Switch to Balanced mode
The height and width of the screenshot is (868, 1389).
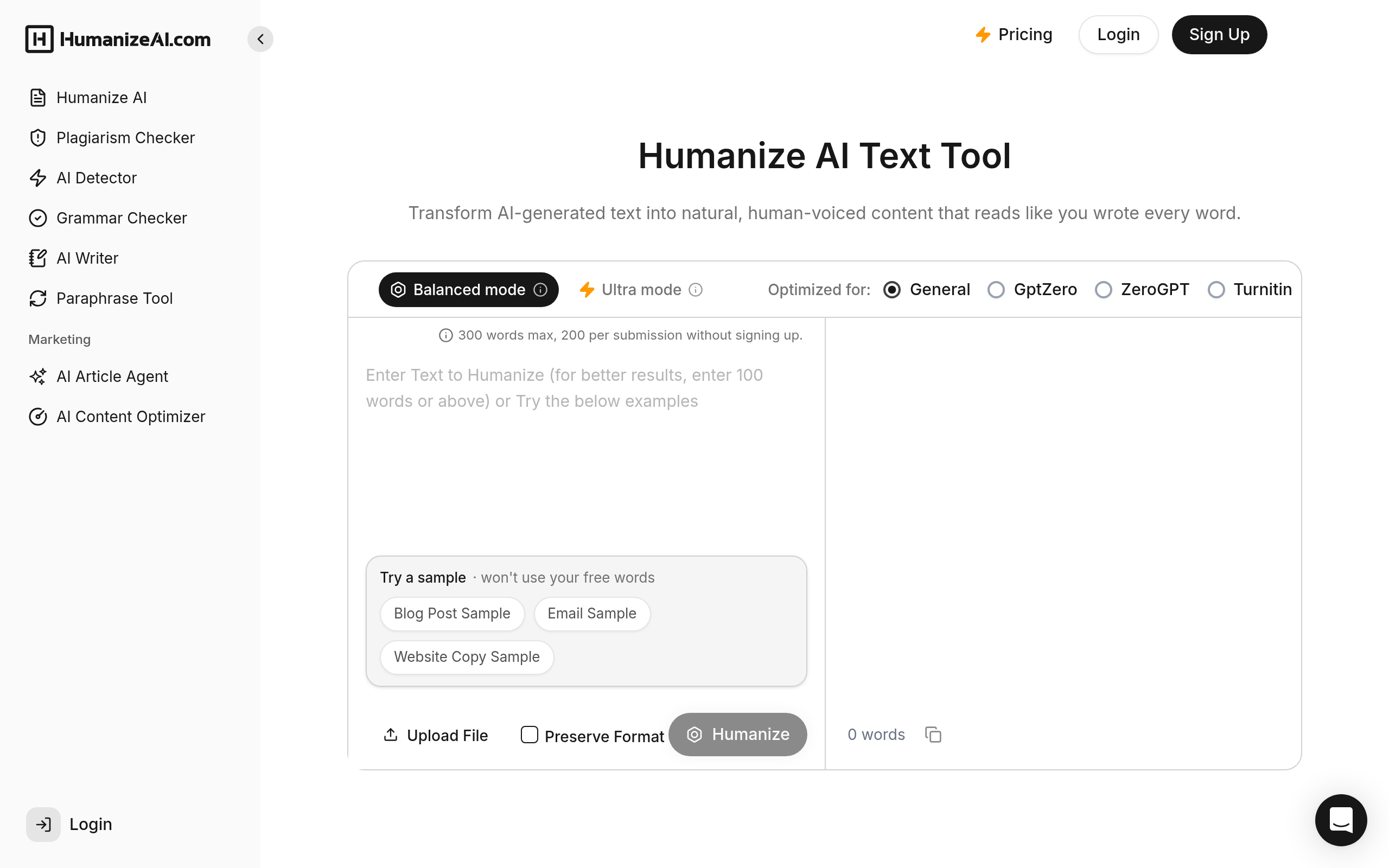(x=468, y=290)
